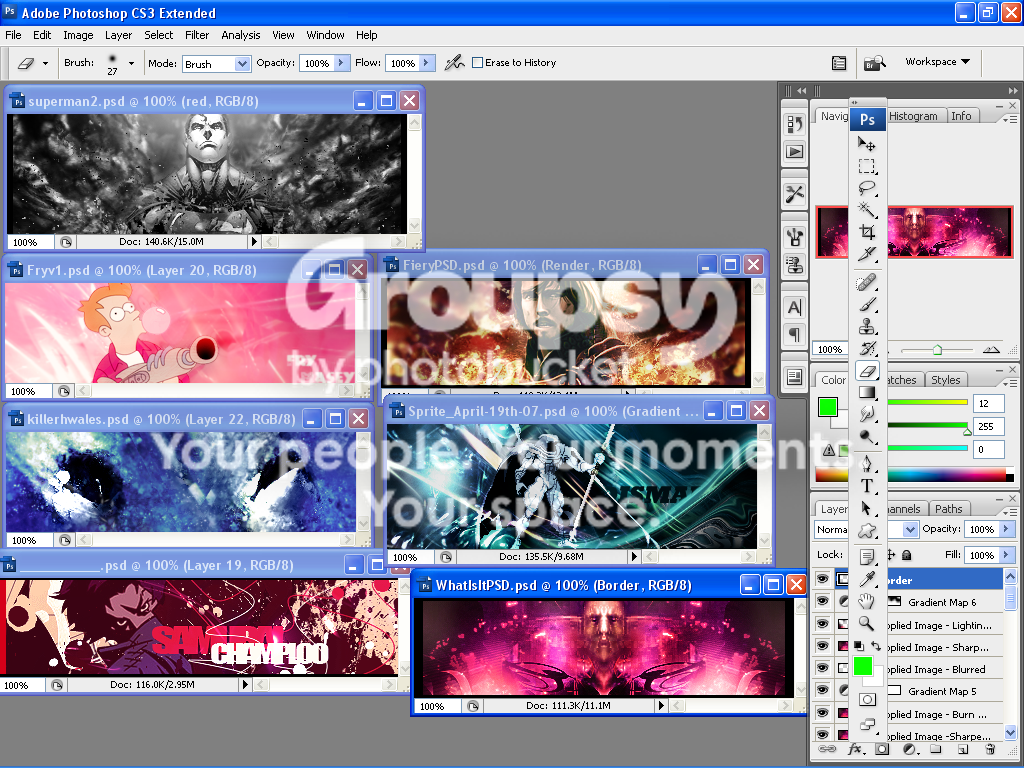
Task: Click the green value field showing 255
Action: 988,426
